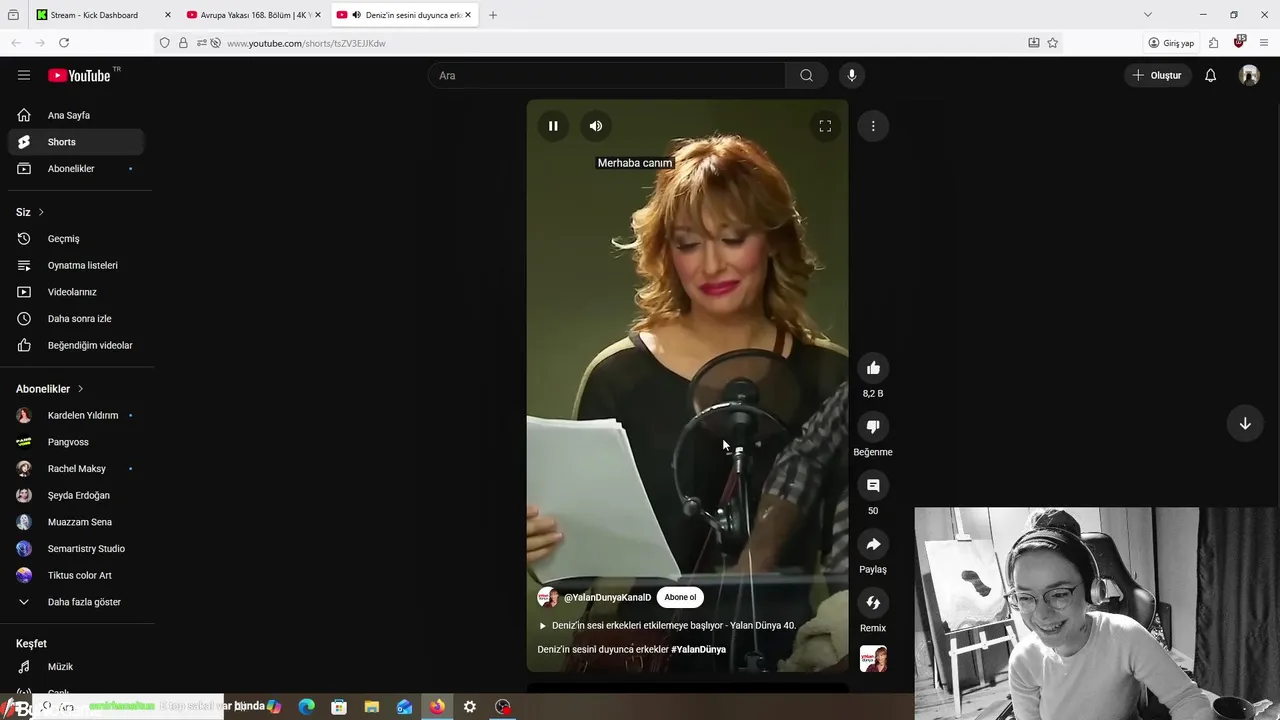
Task: Go to Ana Sayfa in sidebar
Action: 76,115
